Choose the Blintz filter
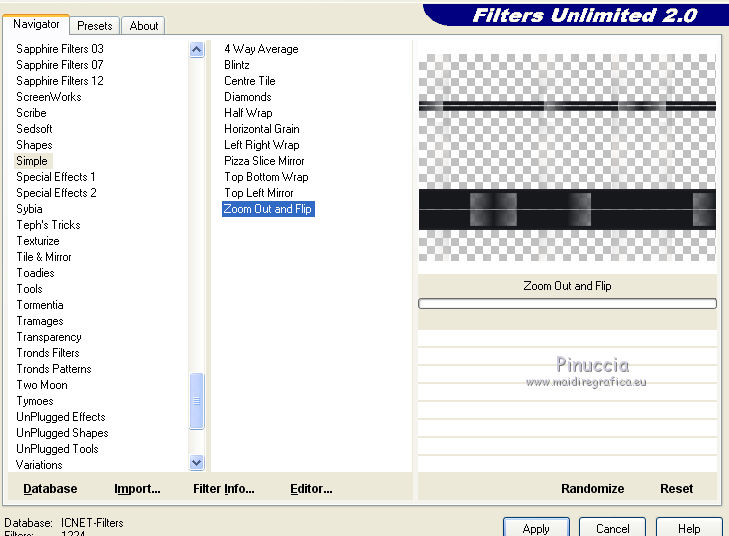The height and width of the screenshot is (536, 729). (x=237, y=65)
